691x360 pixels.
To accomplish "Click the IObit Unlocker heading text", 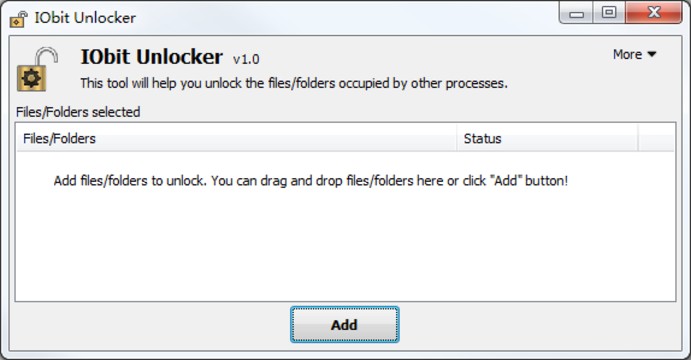I will click(152, 57).
